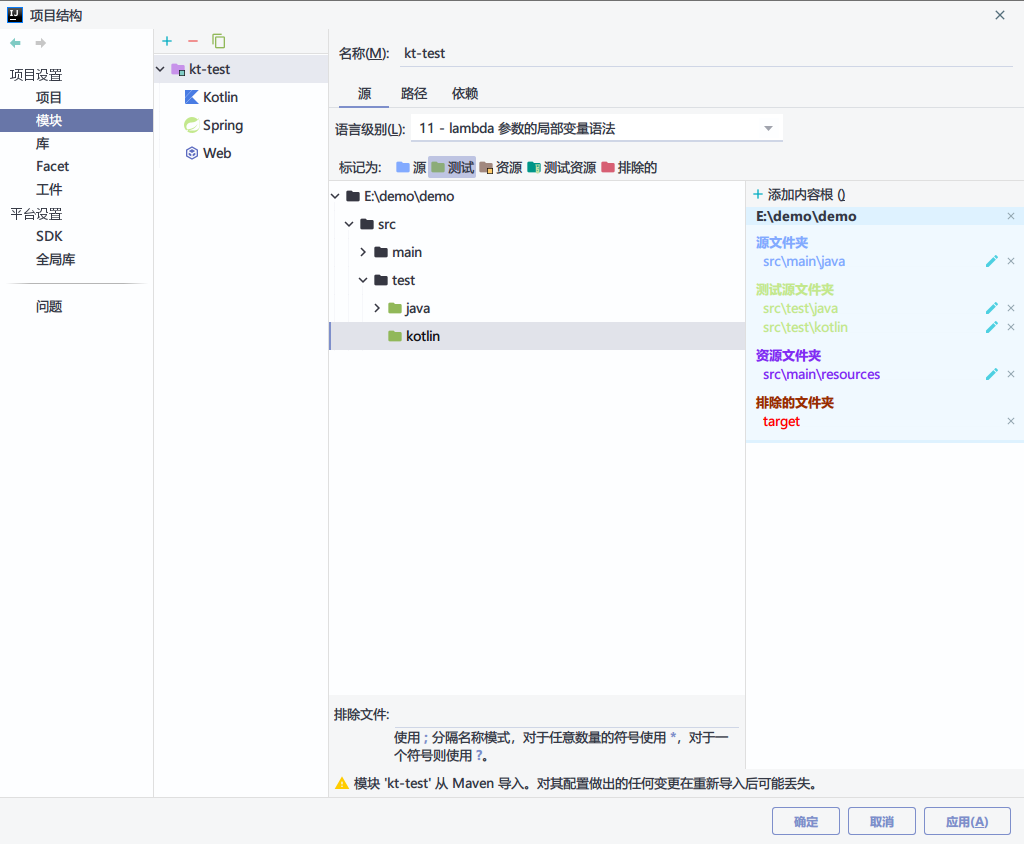Edit src\main\java source folder properties
Screen dimensions: 1024x844
click(x=991, y=261)
